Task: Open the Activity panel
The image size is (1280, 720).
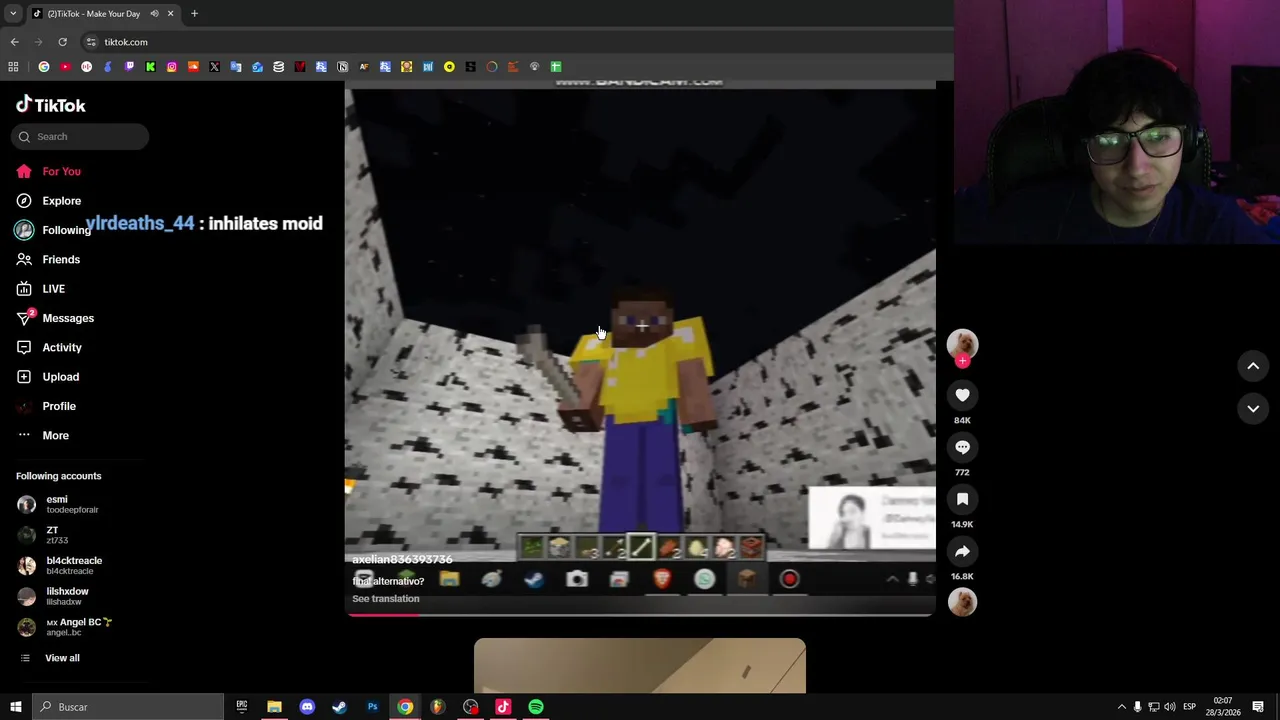Action: (49, 347)
